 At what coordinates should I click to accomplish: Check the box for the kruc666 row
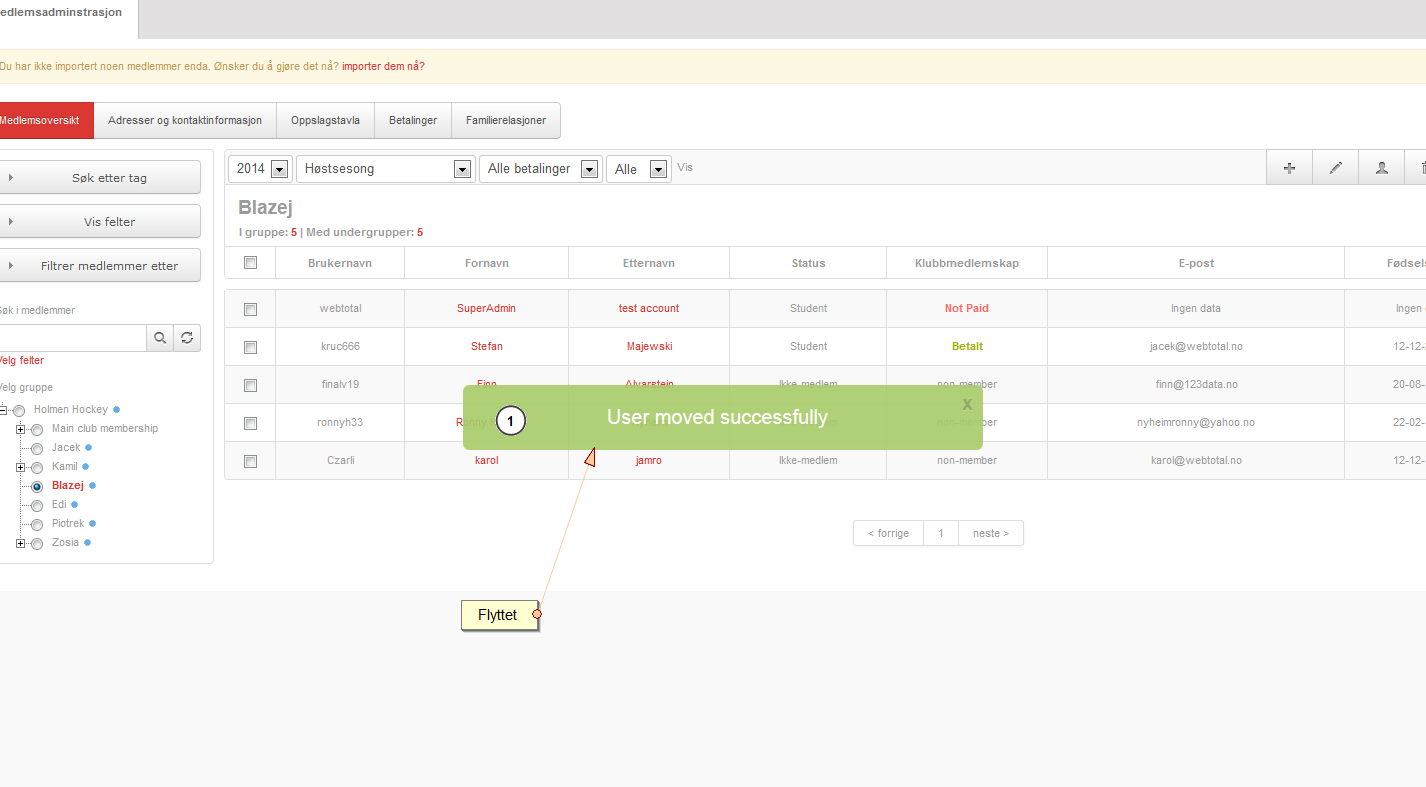[251, 347]
